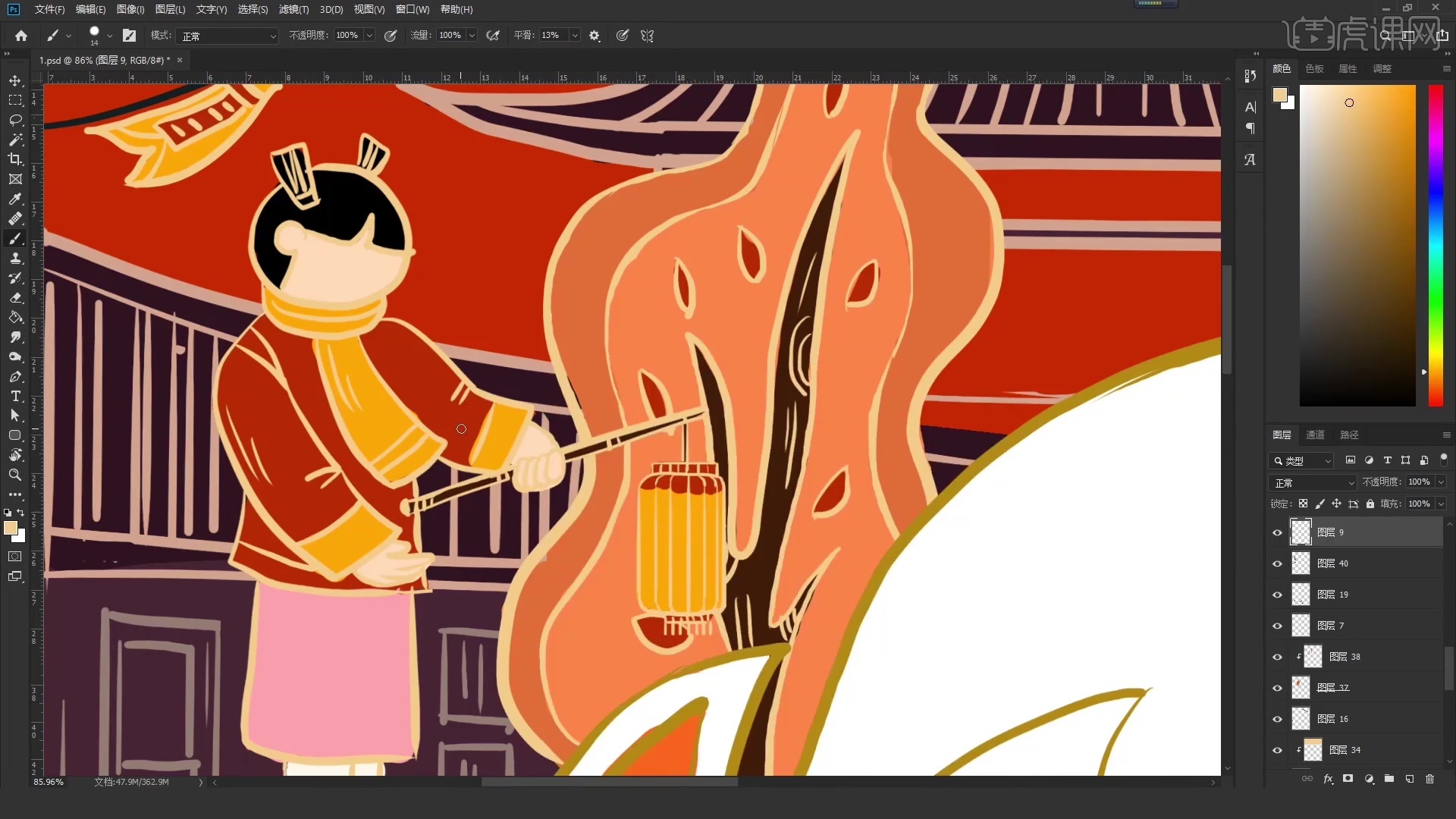Select the Path Selection tool
Viewport: 1456px width, 819px height.
(15, 416)
